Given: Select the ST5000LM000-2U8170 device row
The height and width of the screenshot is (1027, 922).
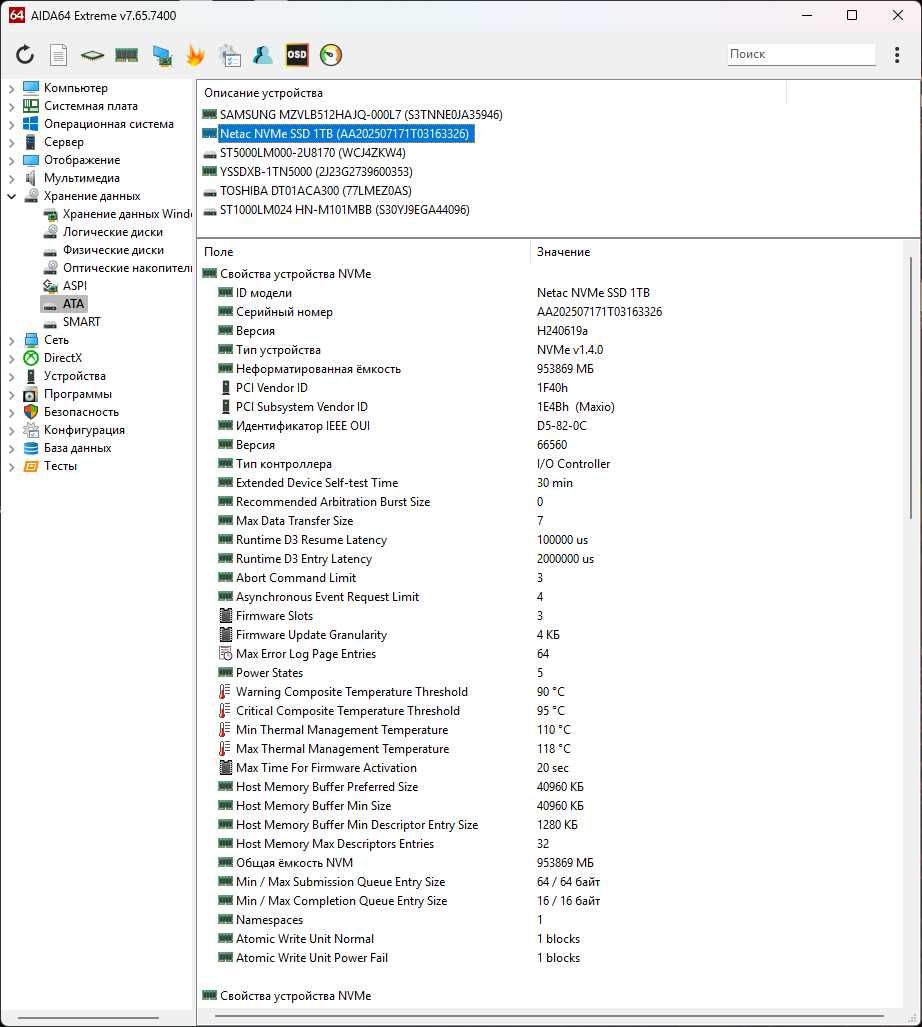Looking at the screenshot, I should click(x=304, y=153).
